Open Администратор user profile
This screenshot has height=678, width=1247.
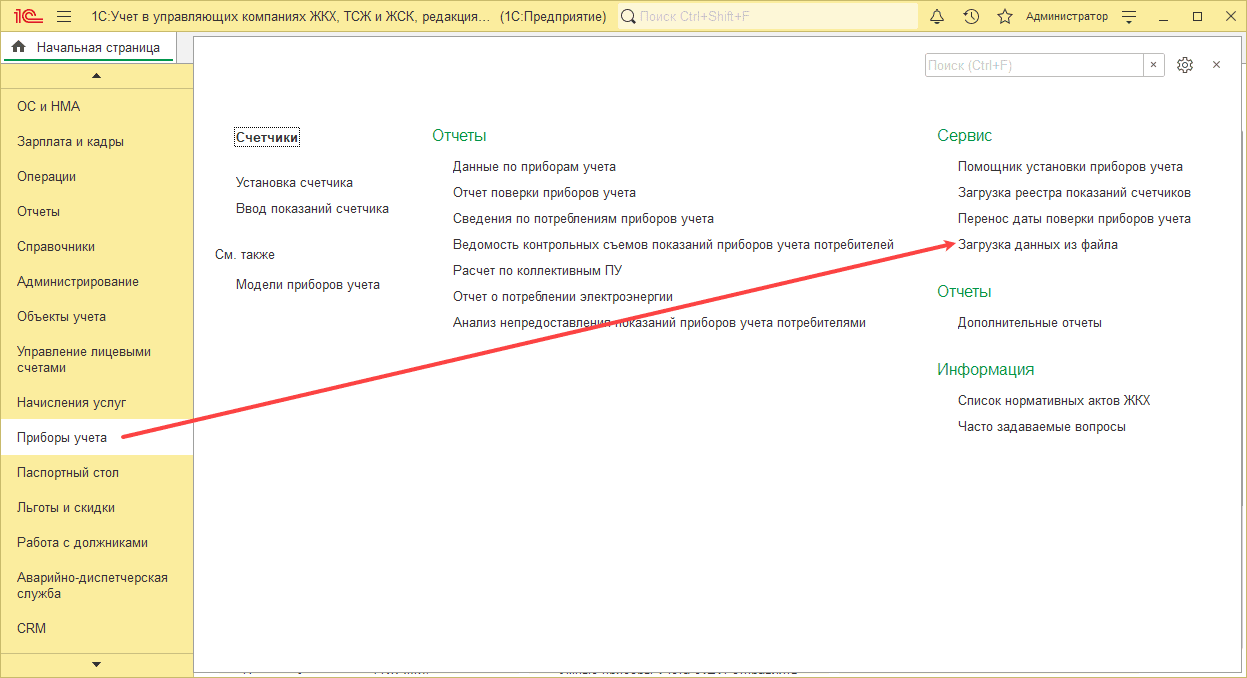(x=1066, y=17)
